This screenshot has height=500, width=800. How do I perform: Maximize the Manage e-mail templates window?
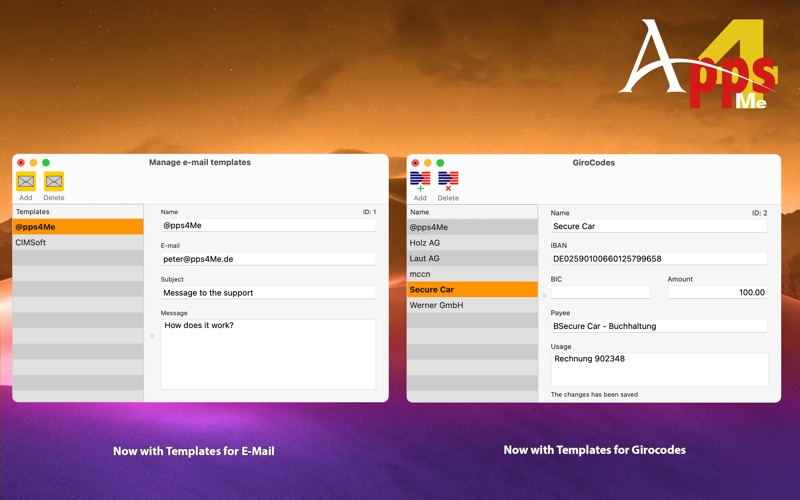[46, 163]
